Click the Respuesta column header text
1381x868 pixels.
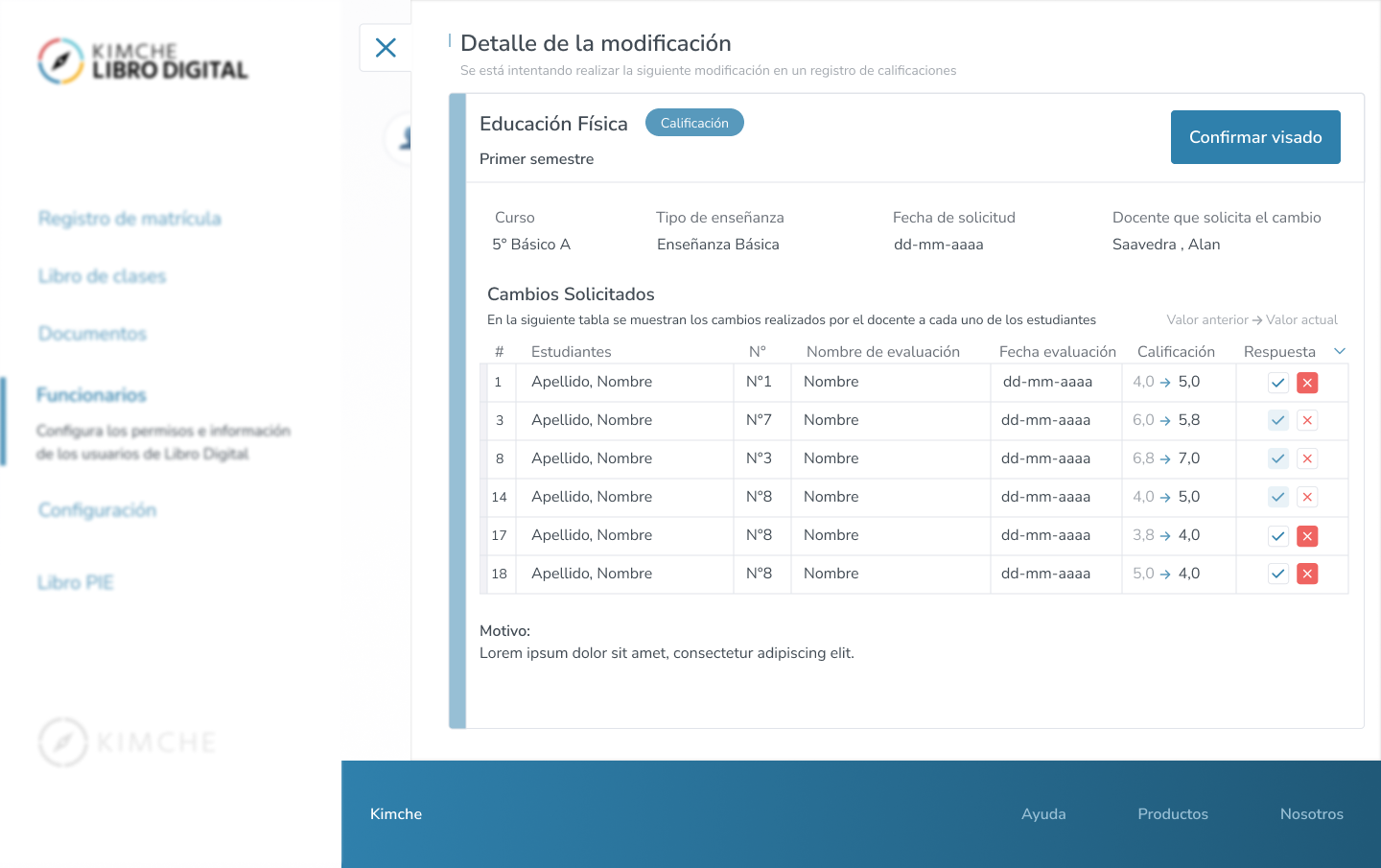click(x=1279, y=352)
